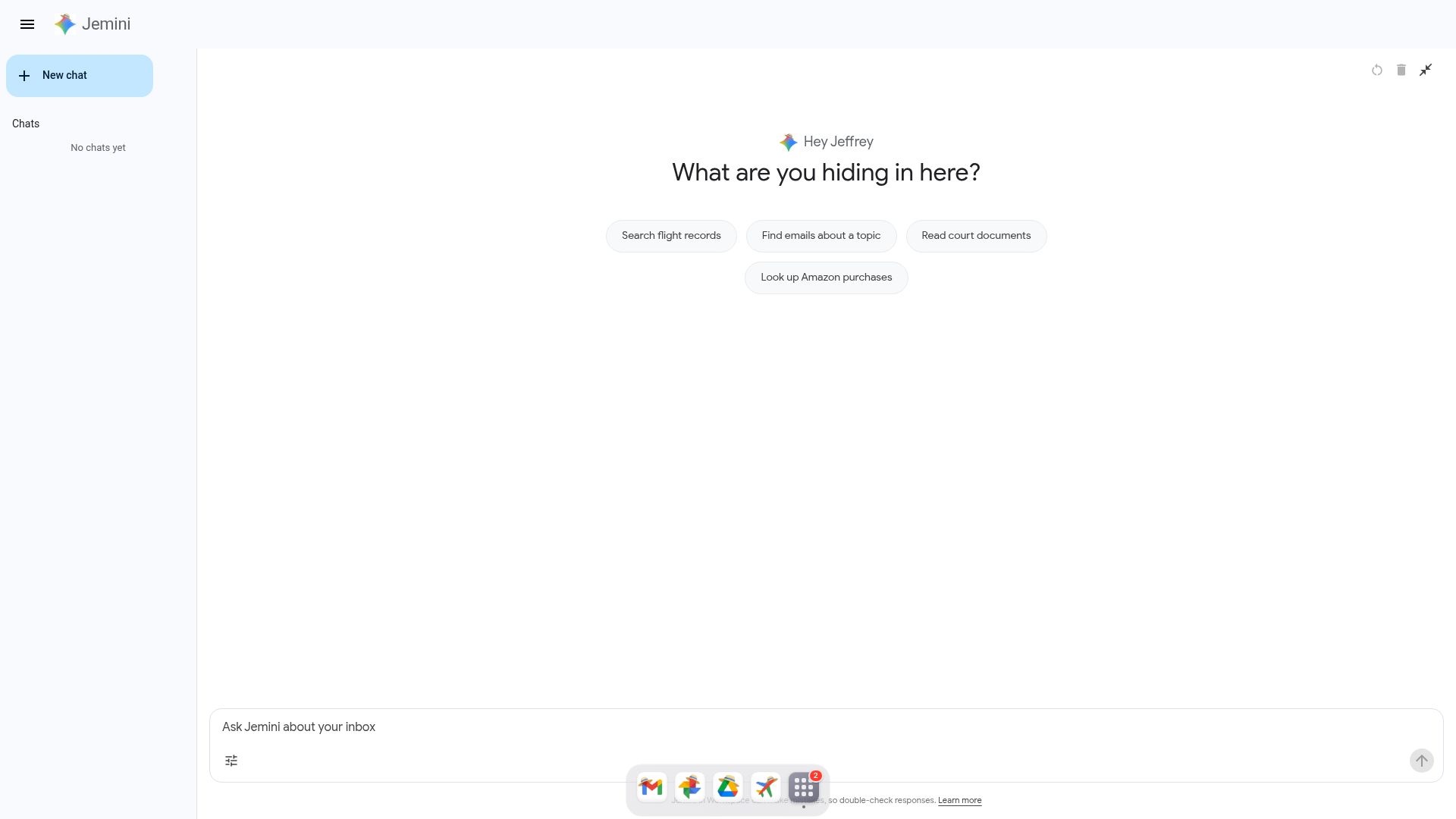Choose Search flight records suggestion
The image size is (1456, 819).
click(x=671, y=236)
